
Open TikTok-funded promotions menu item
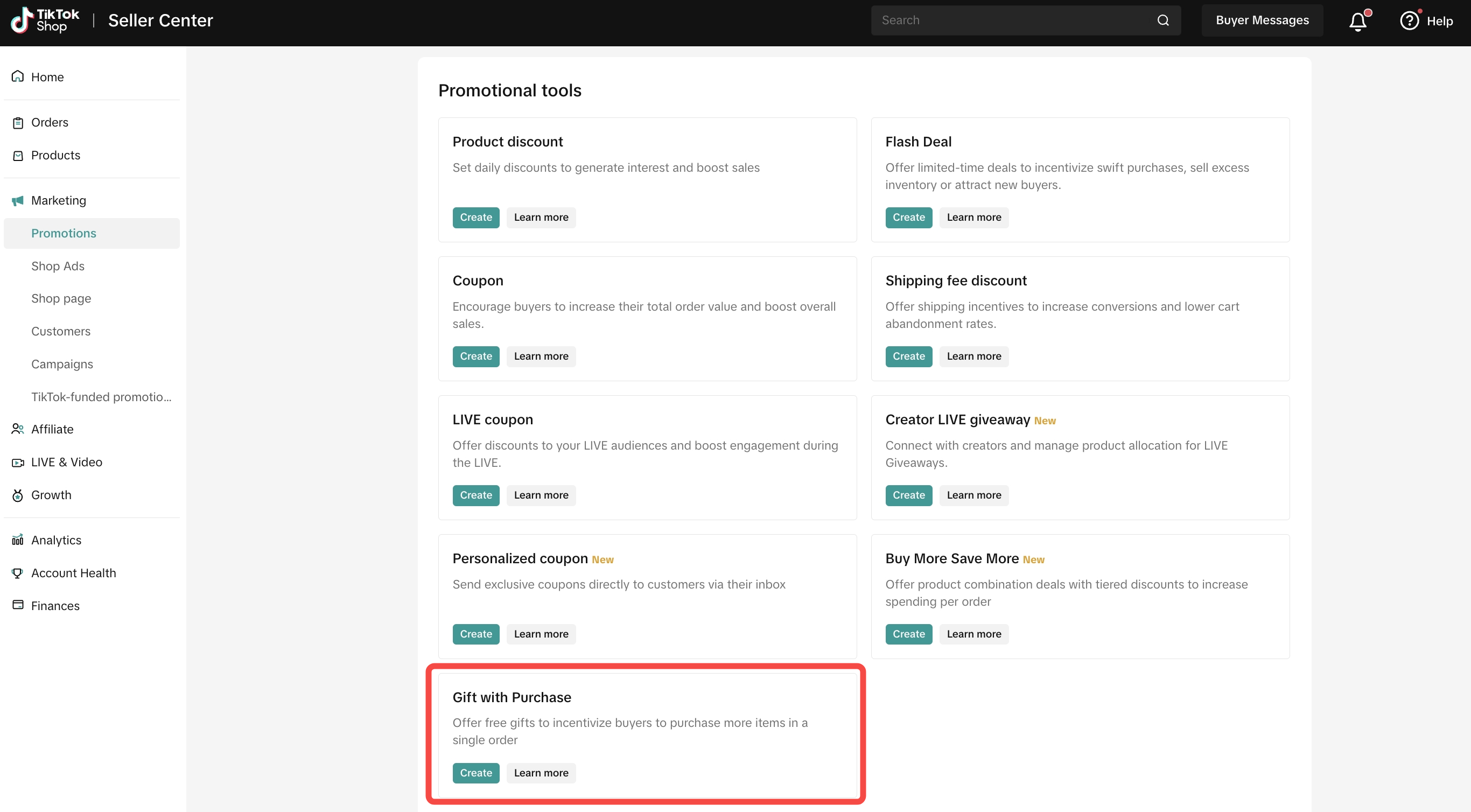[x=101, y=397]
